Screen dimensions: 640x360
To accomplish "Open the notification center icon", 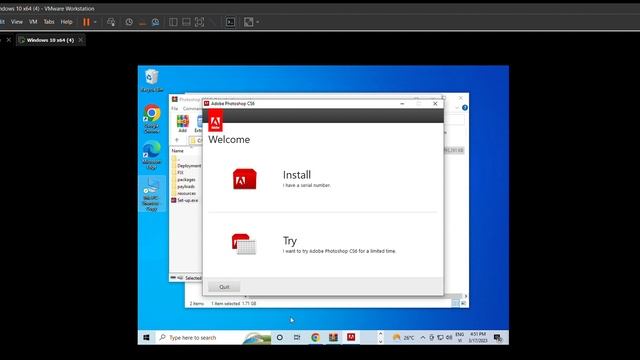I will [498, 338].
